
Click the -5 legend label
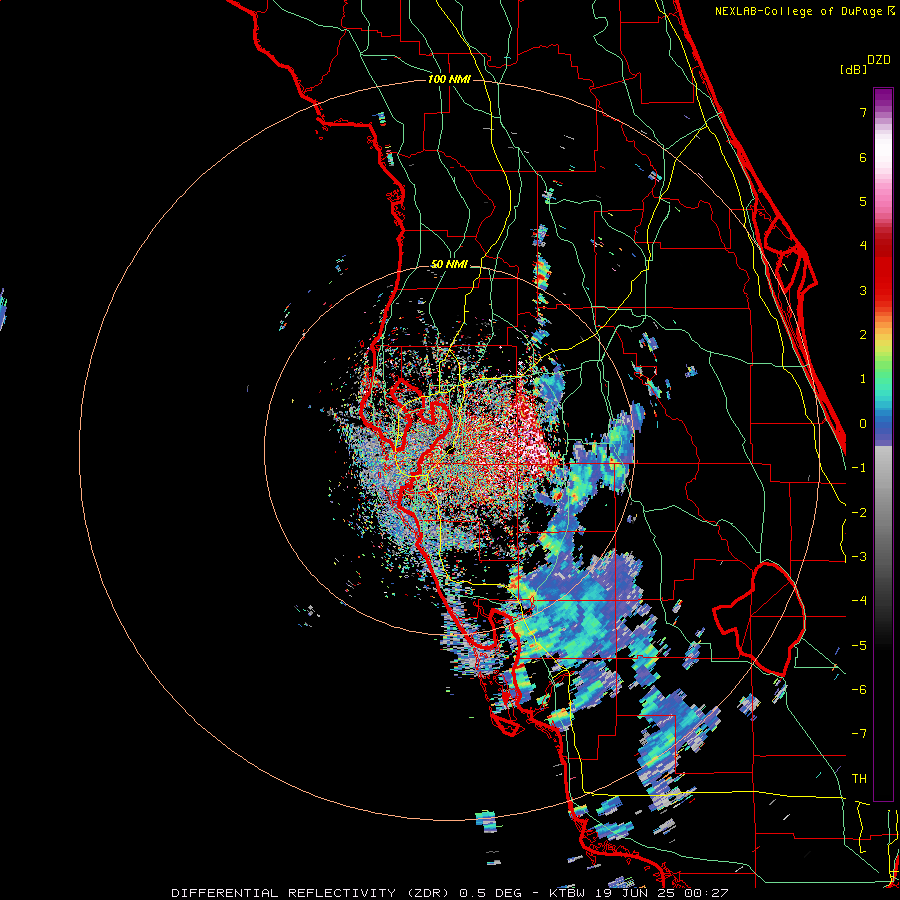point(859,645)
